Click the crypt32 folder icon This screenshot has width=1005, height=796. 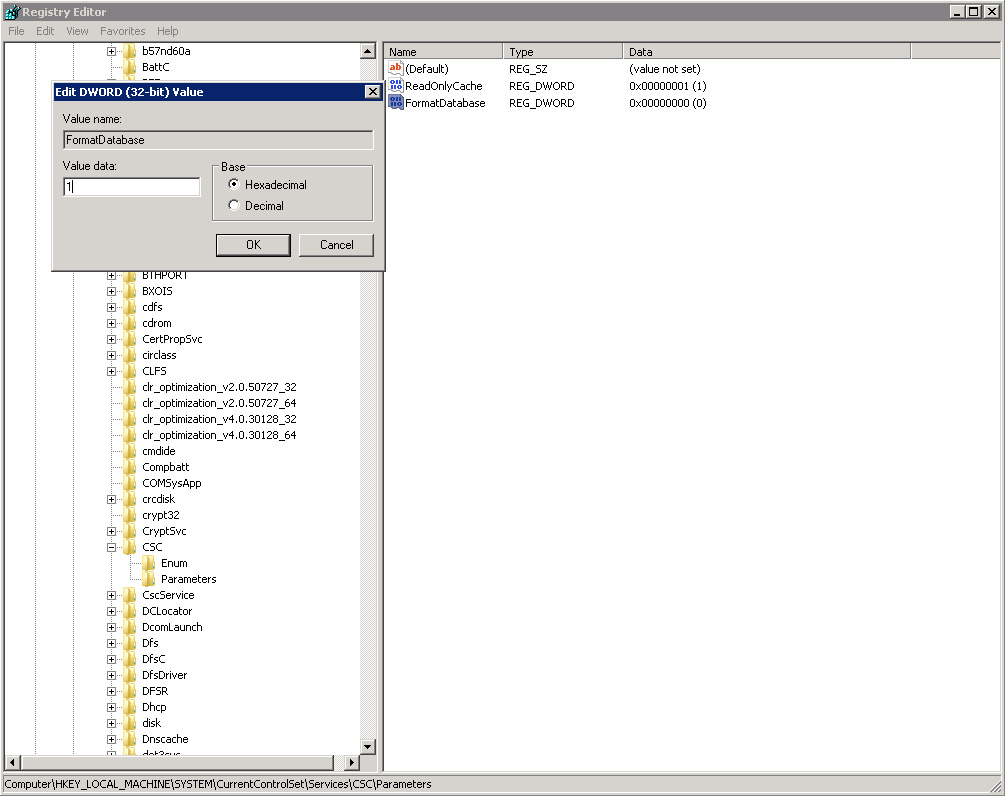coord(129,515)
